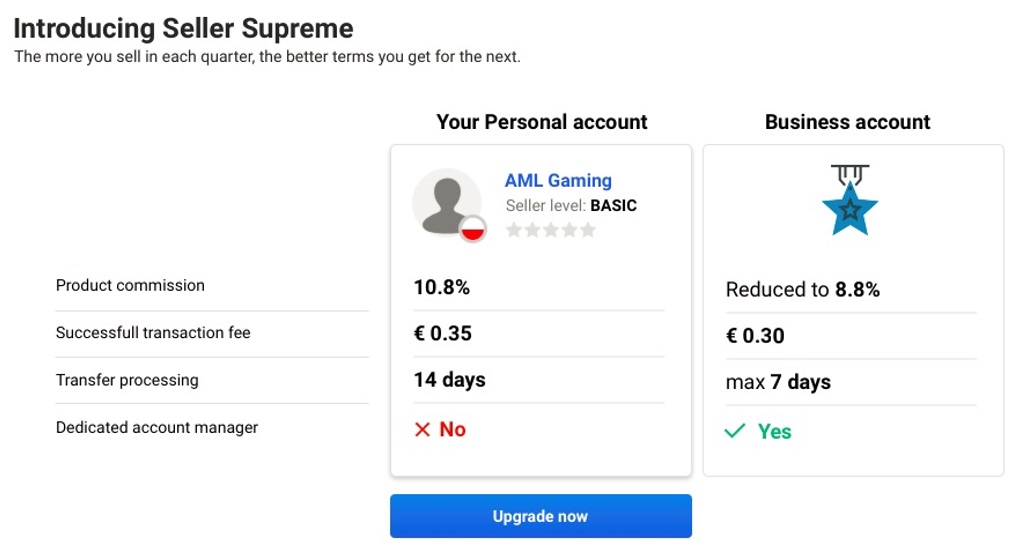1036x552 pixels.
Task: Click the green checkmark beside Yes
Action: point(735,431)
